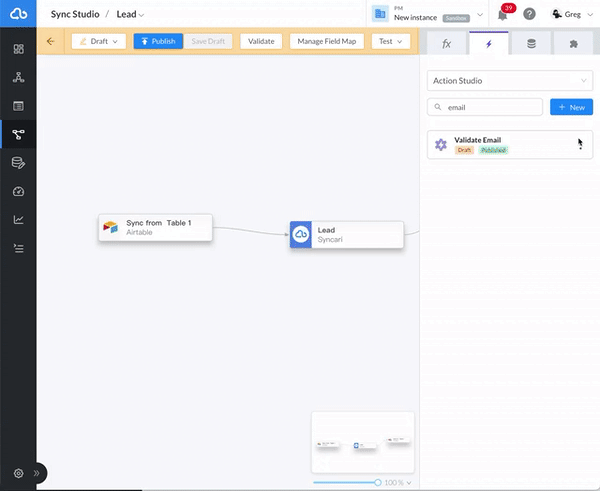The height and width of the screenshot is (491, 600).
Task: Click the pipeline minimap thumbnail
Action: coord(363,442)
